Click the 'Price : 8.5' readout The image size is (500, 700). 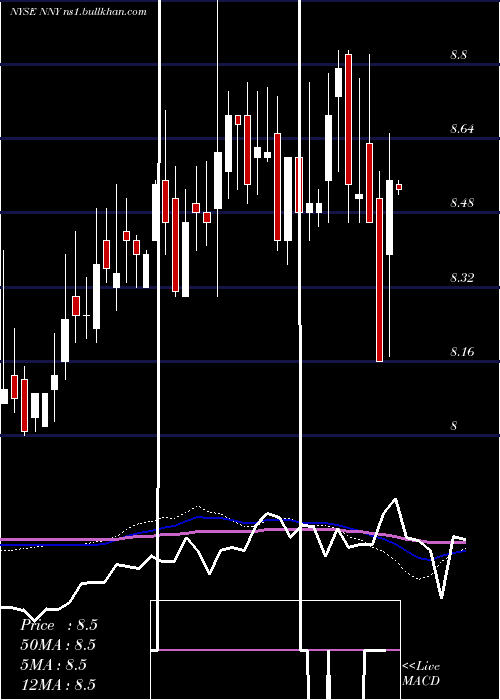pos(58,625)
